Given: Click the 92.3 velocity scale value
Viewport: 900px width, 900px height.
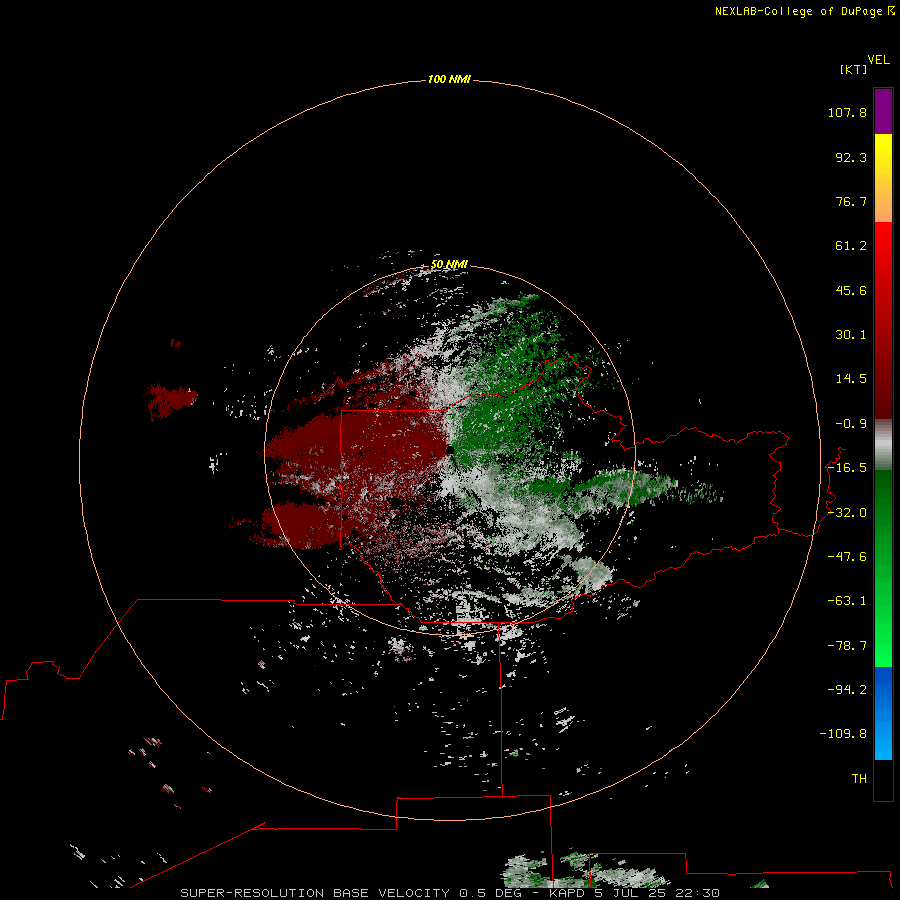Looking at the screenshot, I should [851, 157].
